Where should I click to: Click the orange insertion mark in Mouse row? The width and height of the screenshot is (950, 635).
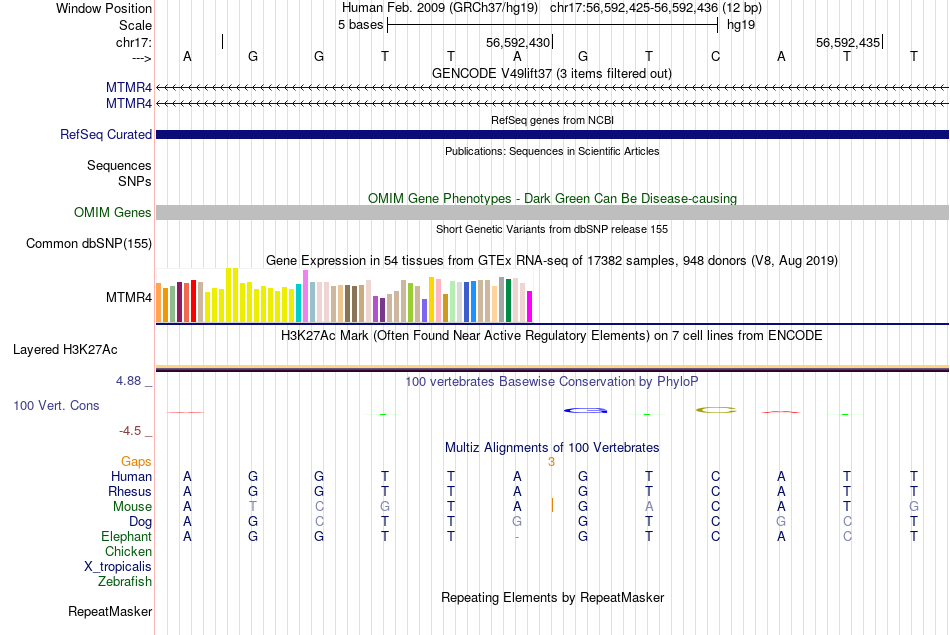pyautogui.click(x=552, y=505)
